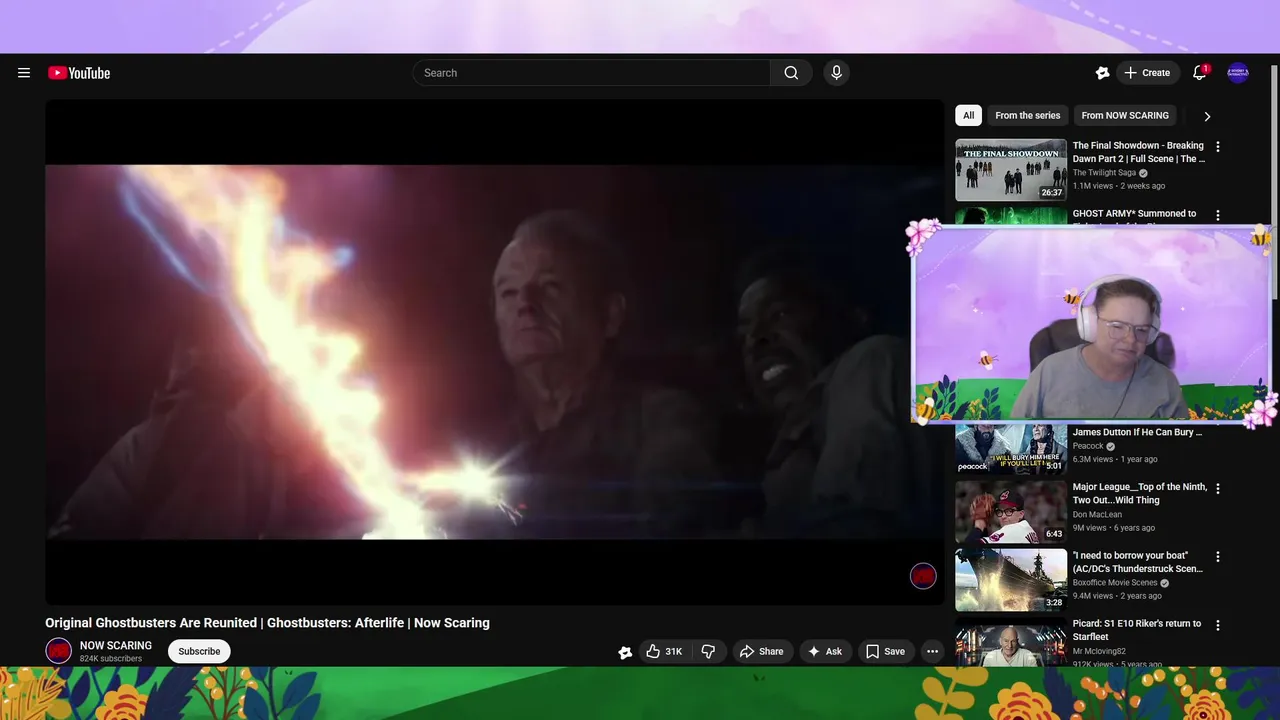Open options for Major League video
This screenshot has width=1280, height=720.
tap(1217, 488)
